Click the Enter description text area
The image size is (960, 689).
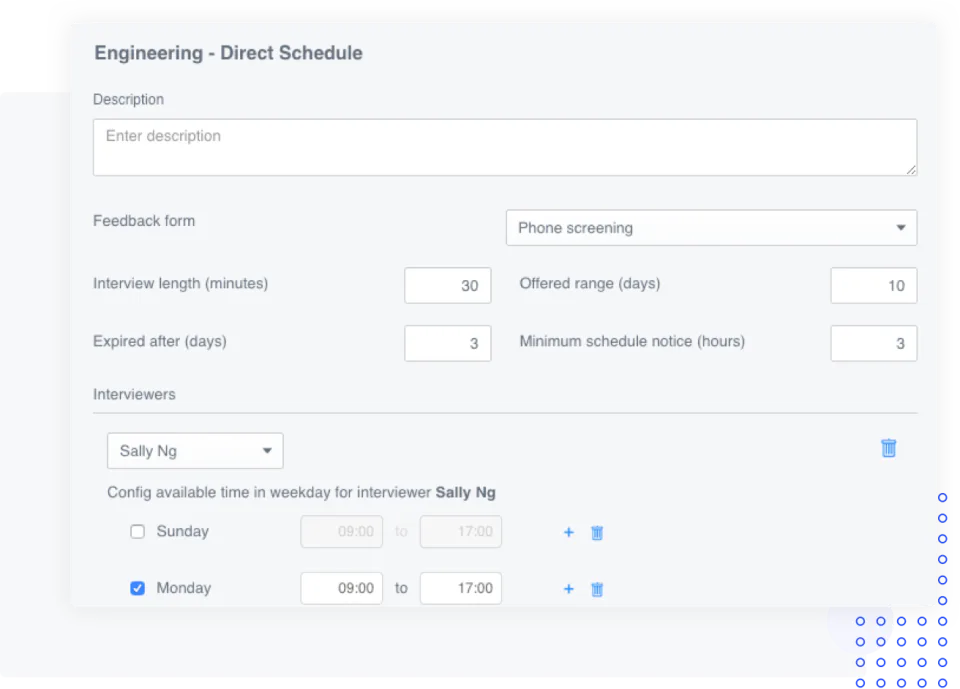click(505, 147)
